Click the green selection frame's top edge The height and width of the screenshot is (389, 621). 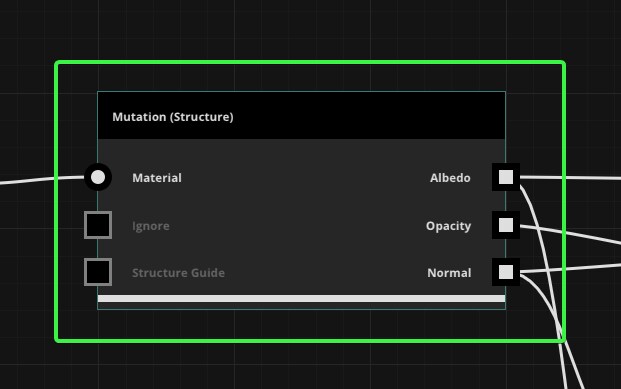click(310, 62)
